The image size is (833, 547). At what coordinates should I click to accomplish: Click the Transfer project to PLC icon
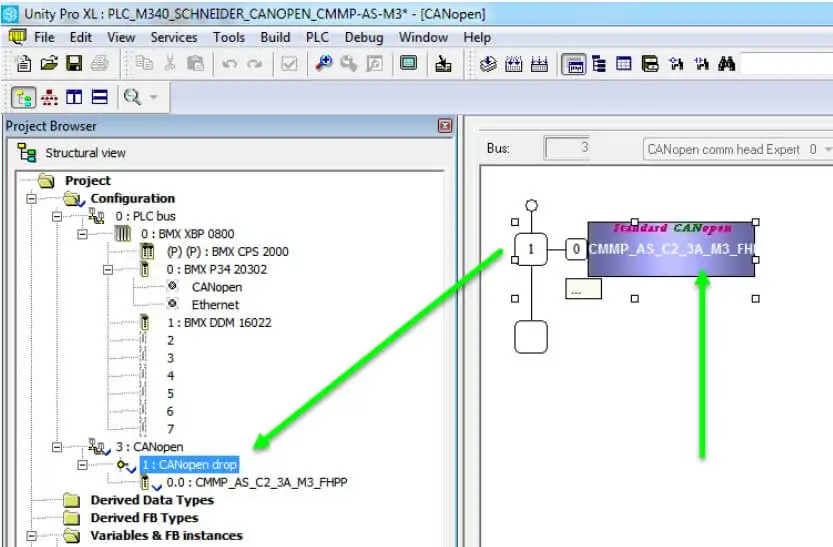[x=443, y=64]
